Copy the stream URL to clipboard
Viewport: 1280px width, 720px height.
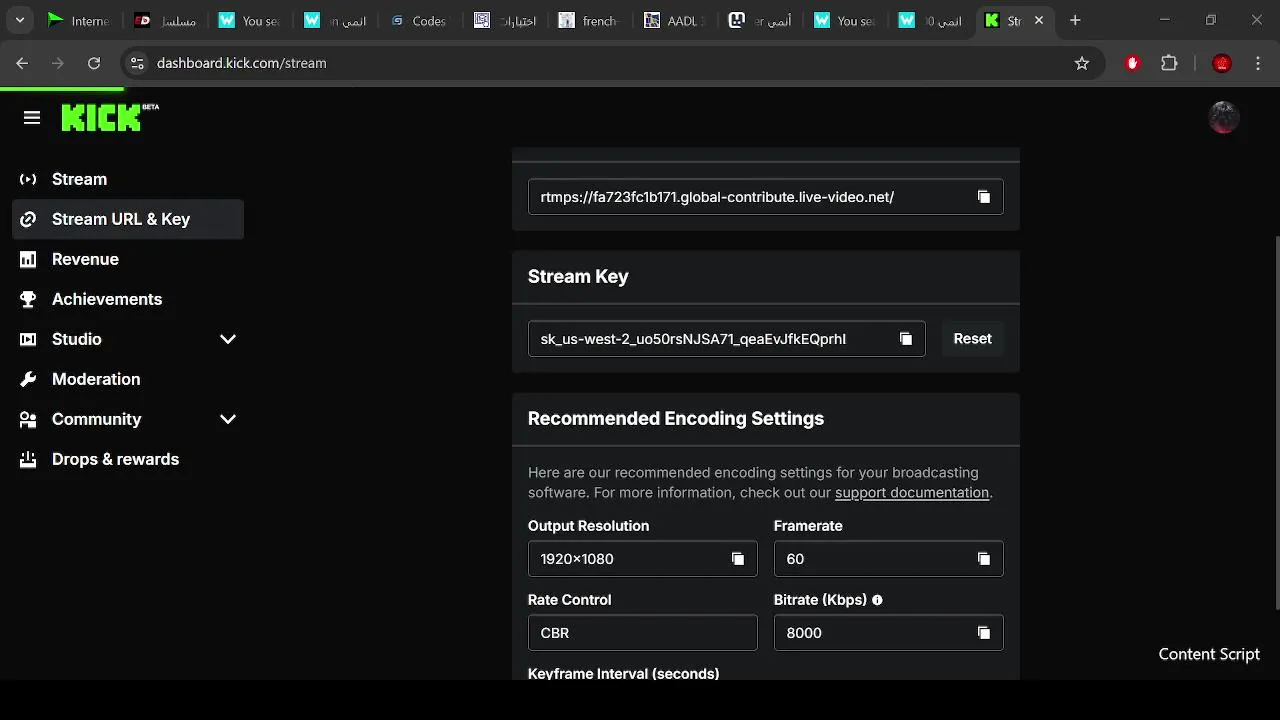click(984, 197)
